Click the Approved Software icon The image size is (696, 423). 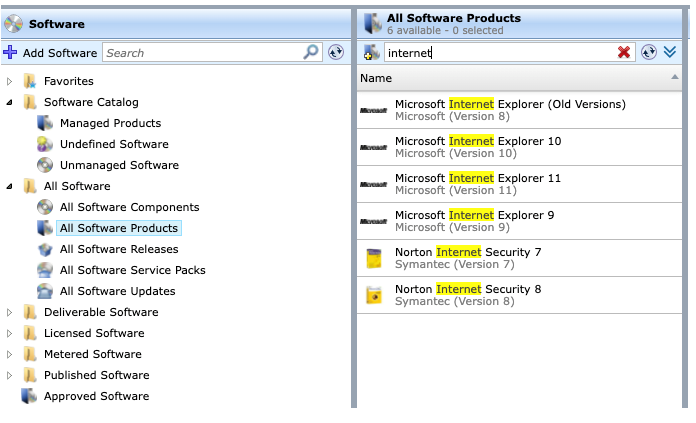pos(29,396)
